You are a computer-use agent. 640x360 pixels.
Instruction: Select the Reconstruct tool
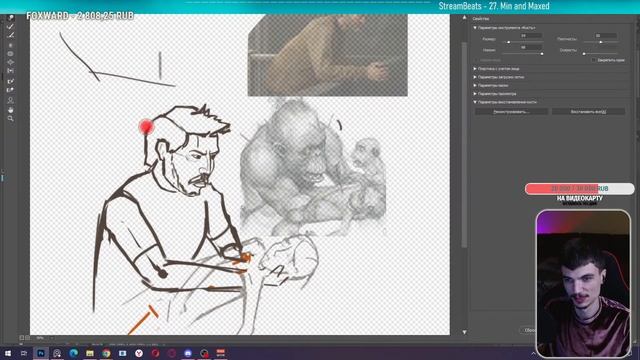11,27
